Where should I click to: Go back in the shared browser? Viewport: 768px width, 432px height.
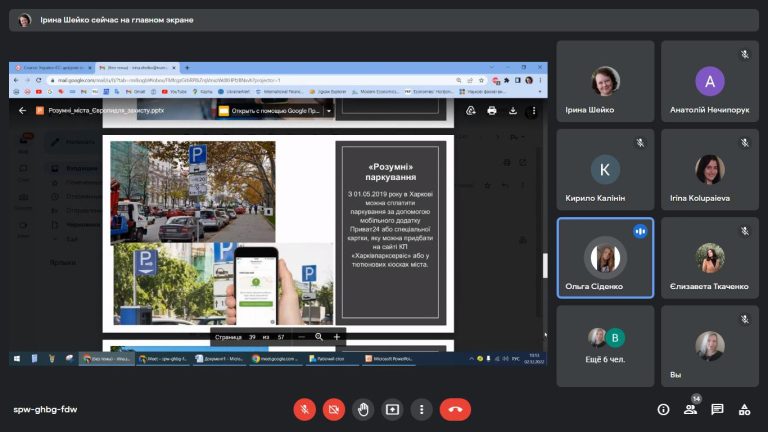[x=16, y=80]
